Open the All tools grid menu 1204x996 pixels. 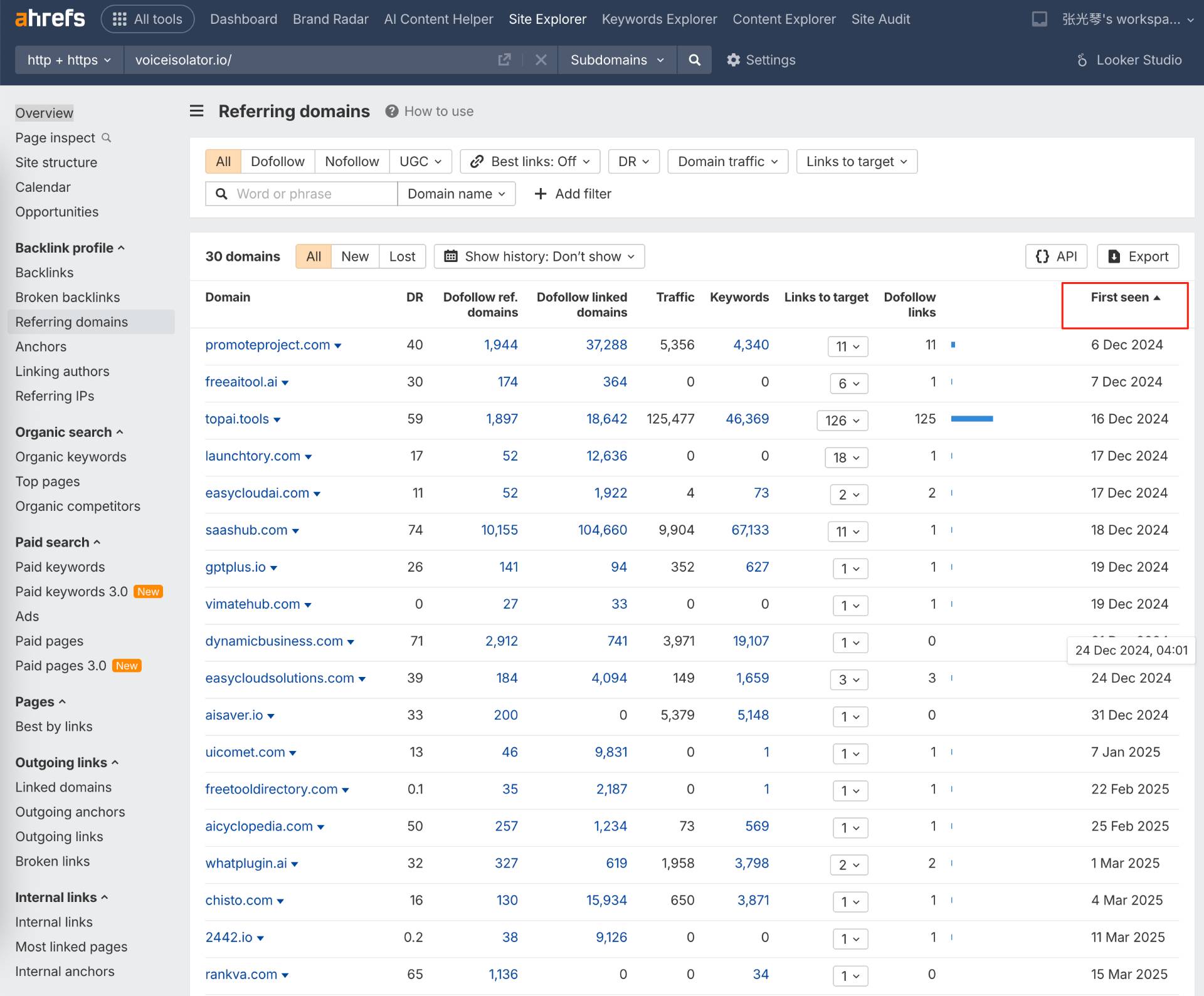[x=147, y=19]
